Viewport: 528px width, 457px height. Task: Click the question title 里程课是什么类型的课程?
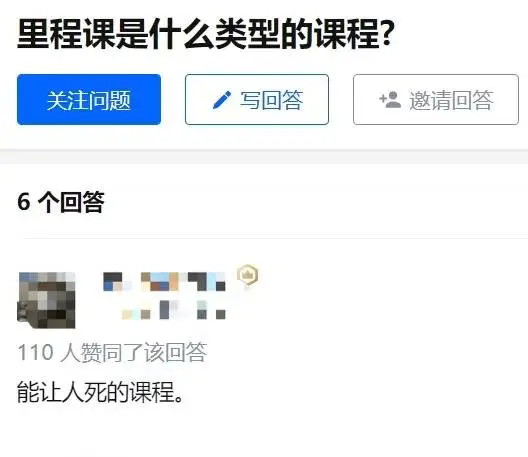[x=205, y=34]
